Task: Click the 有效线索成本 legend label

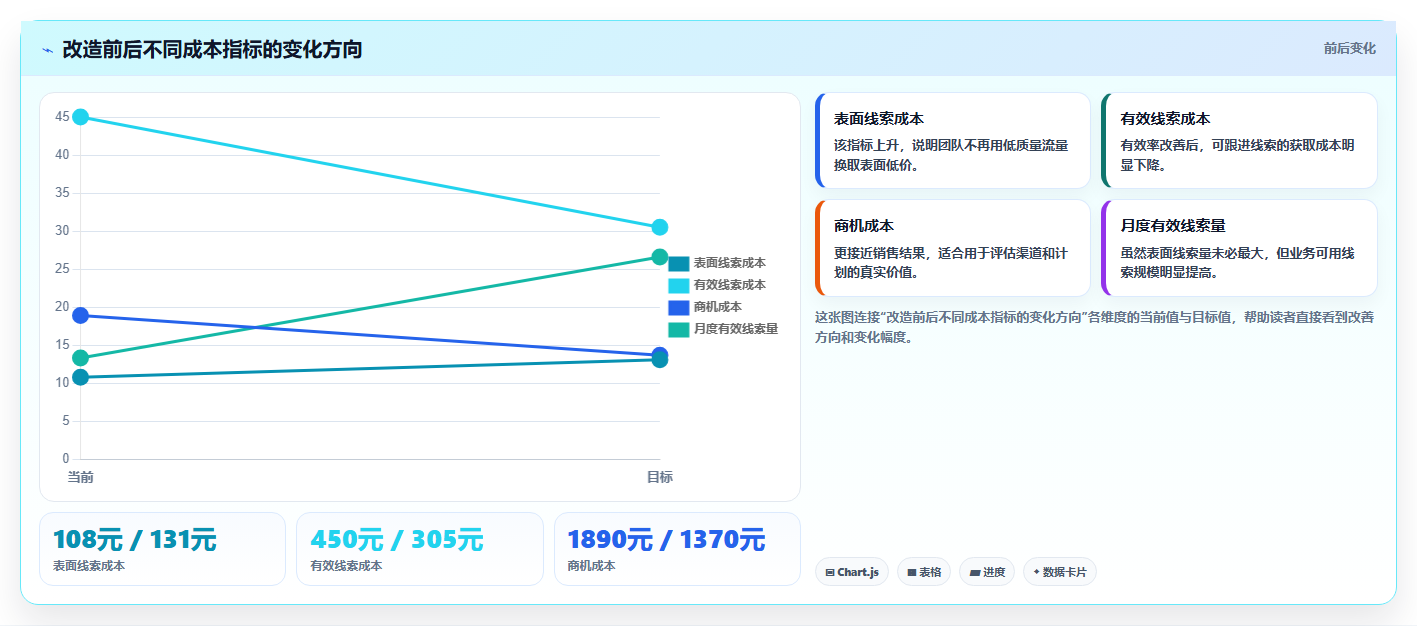Action: pos(730,286)
